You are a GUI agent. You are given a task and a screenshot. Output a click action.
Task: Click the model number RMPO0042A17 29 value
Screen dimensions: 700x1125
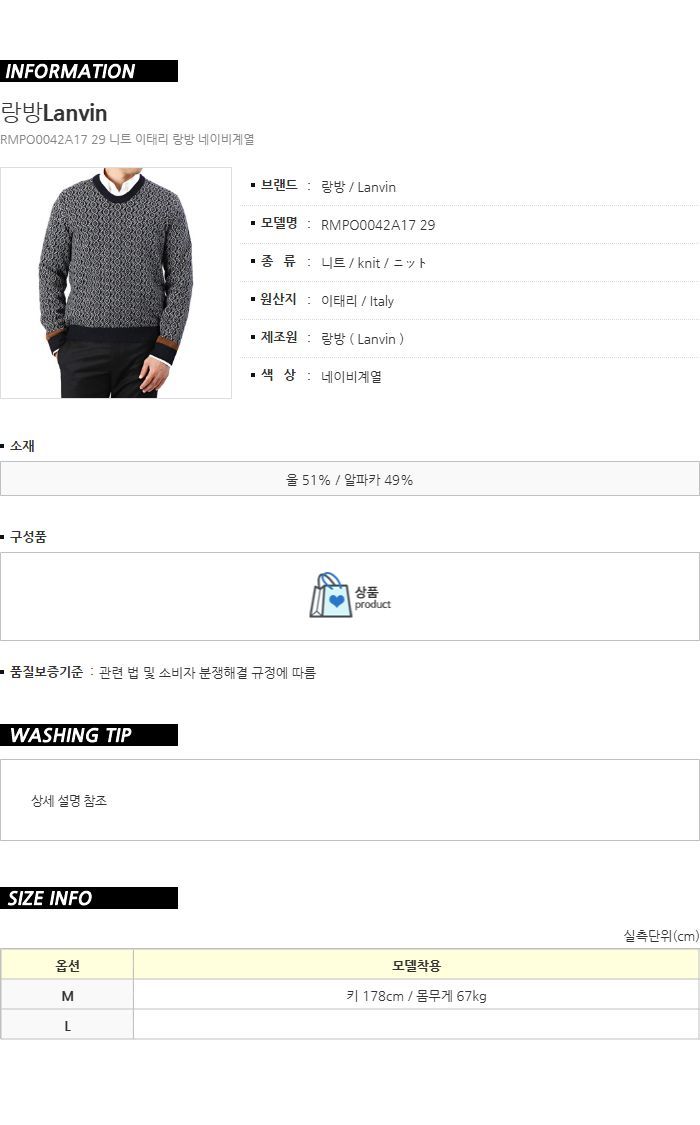(378, 225)
